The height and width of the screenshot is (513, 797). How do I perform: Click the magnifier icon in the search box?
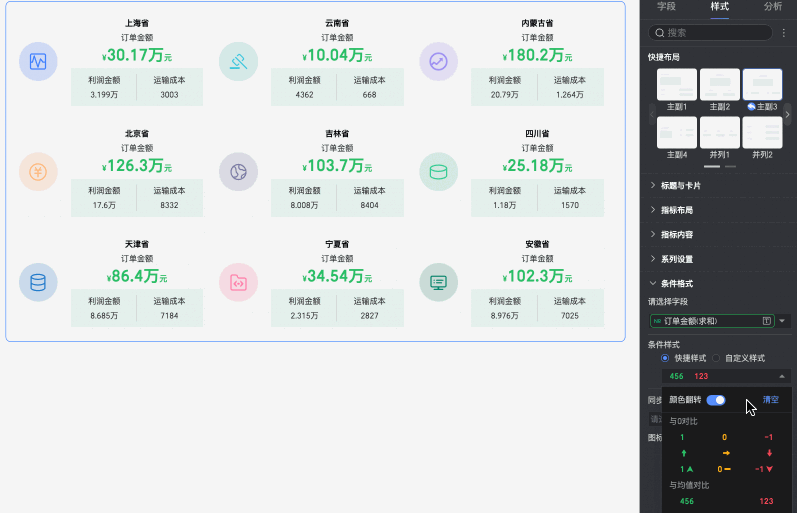pos(660,33)
